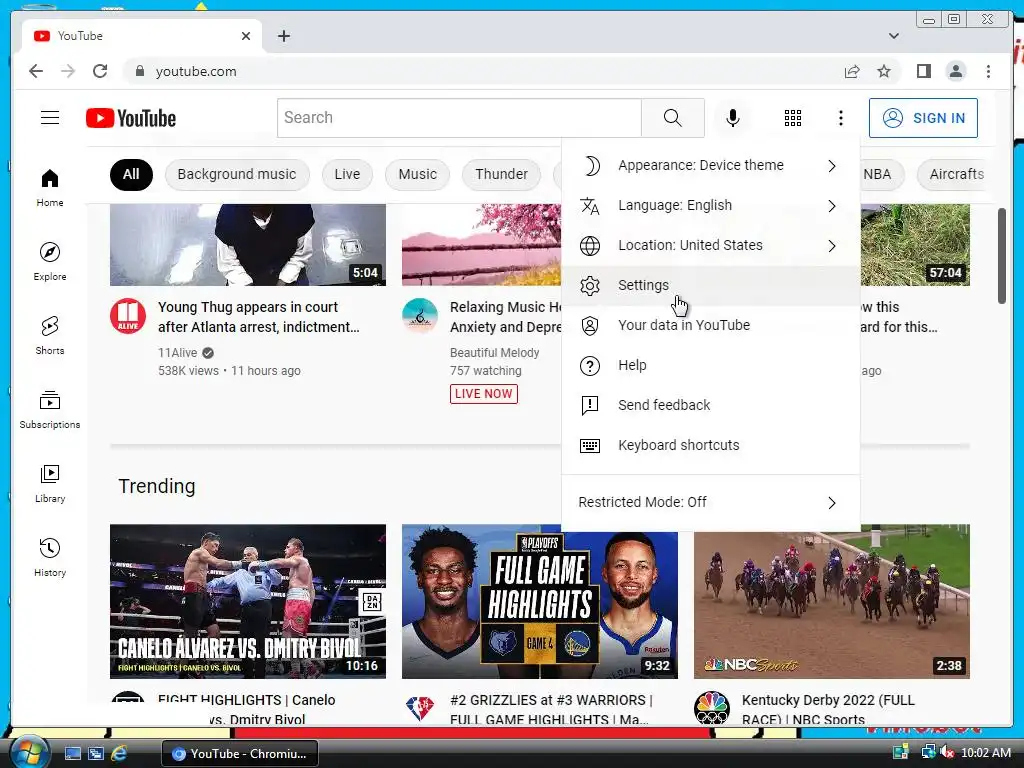The image size is (1024, 768).
Task: Open the YouTube hamburger guide menu
Action: pos(50,118)
